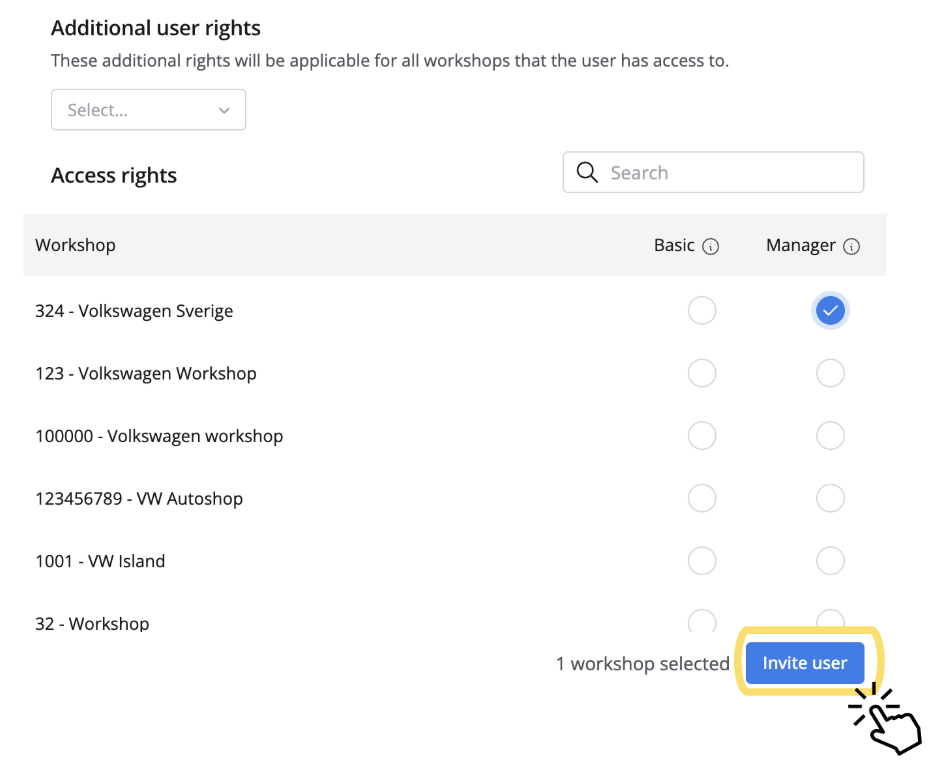
Task: Click the 324 - Volkswagen Sverige row label
Action: [134, 311]
